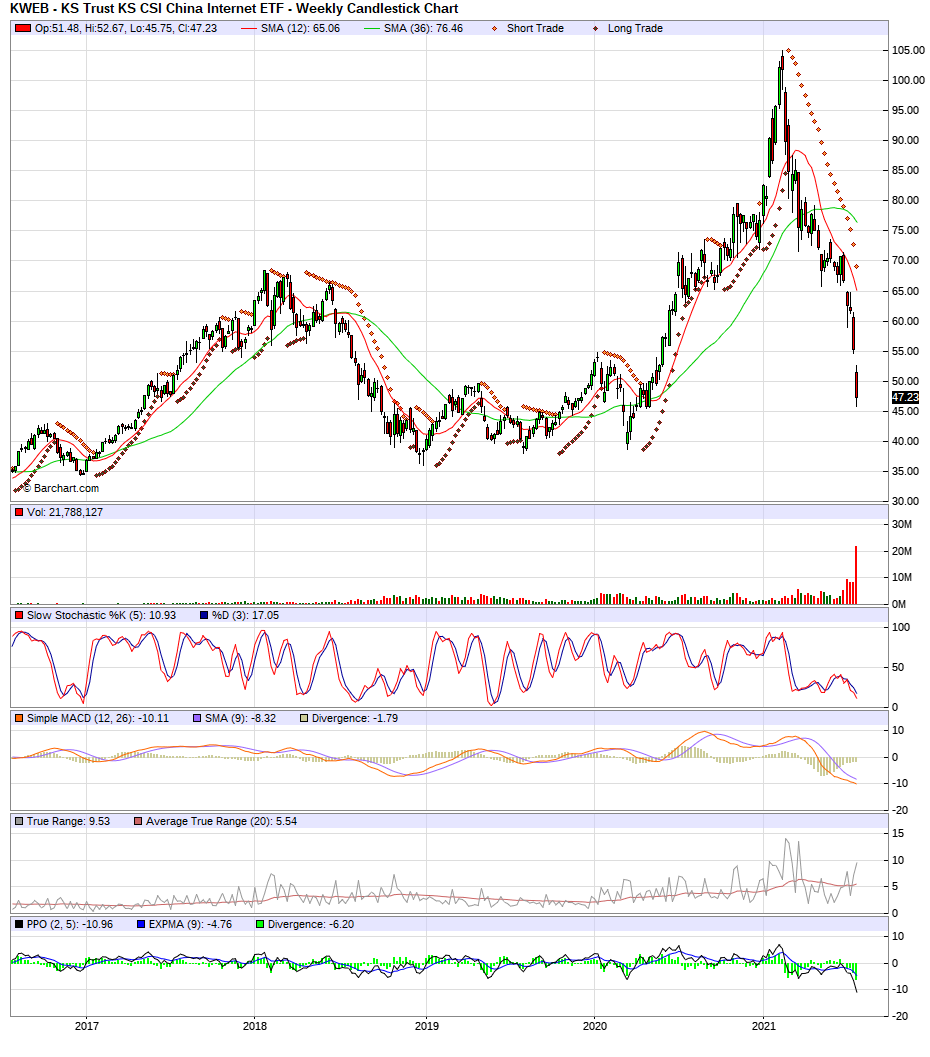Click the latest red weekly candlestick
The image size is (930, 1057).
tap(857, 386)
